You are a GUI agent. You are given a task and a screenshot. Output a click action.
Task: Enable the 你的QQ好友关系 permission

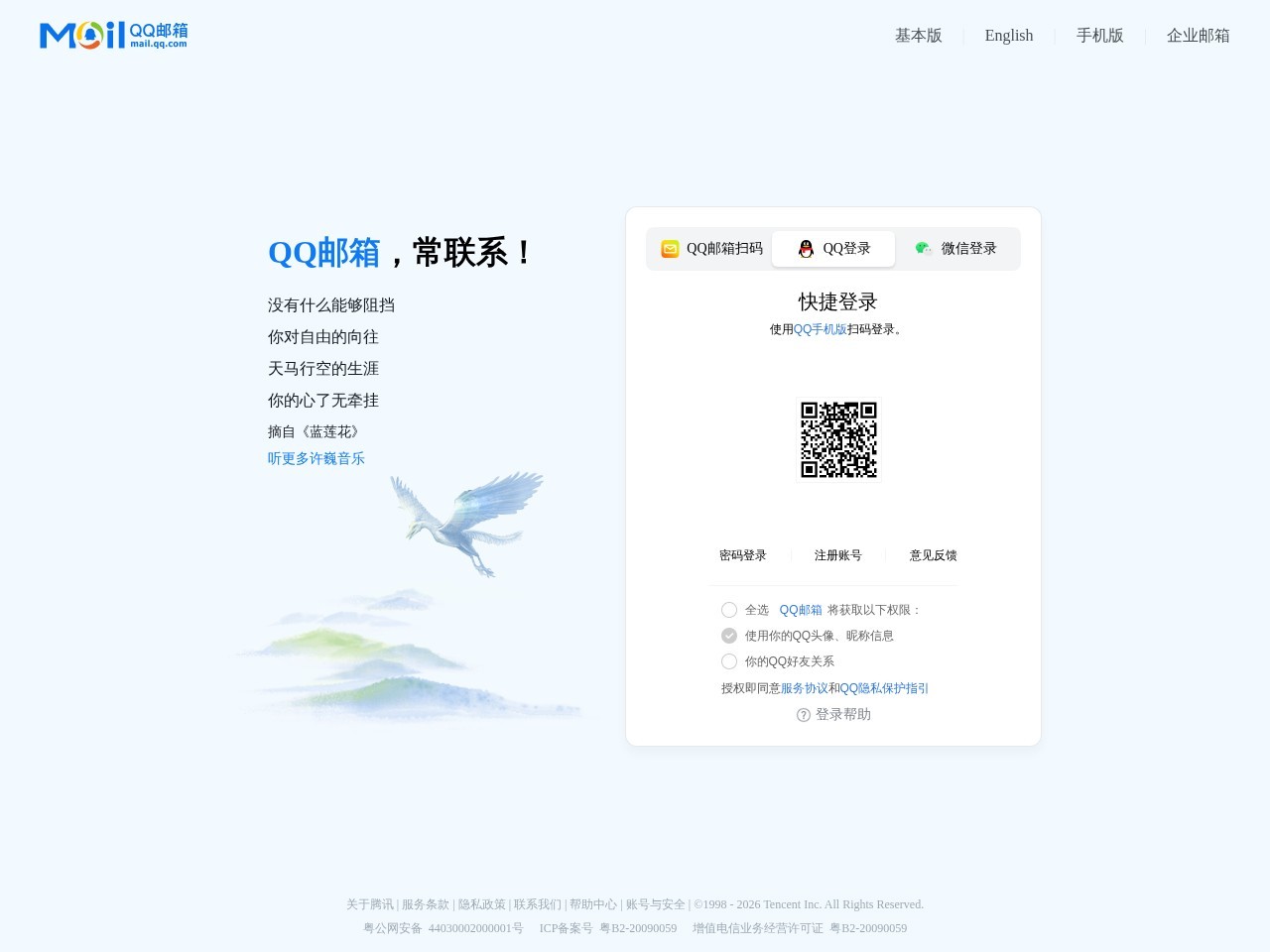click(729, 661)
